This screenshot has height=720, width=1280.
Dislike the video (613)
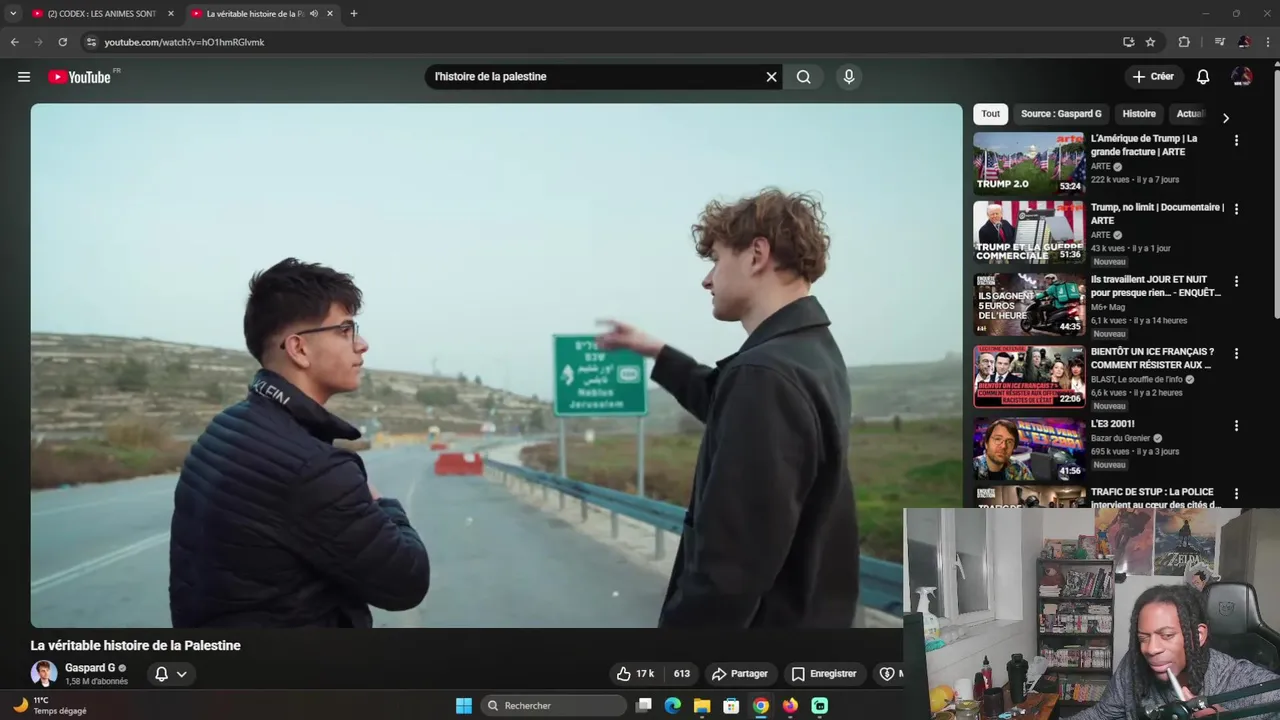pyautogui.click(x=681, y=674)
